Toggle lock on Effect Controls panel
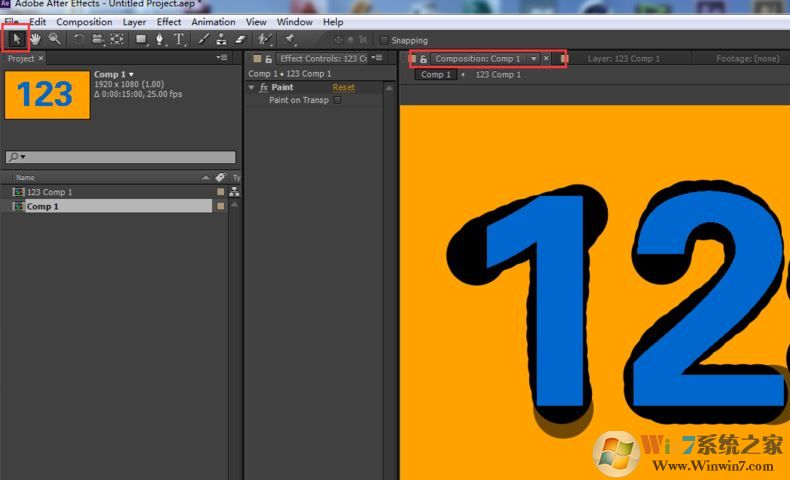Viewport: 790px width, 480px height. point(268,59)
